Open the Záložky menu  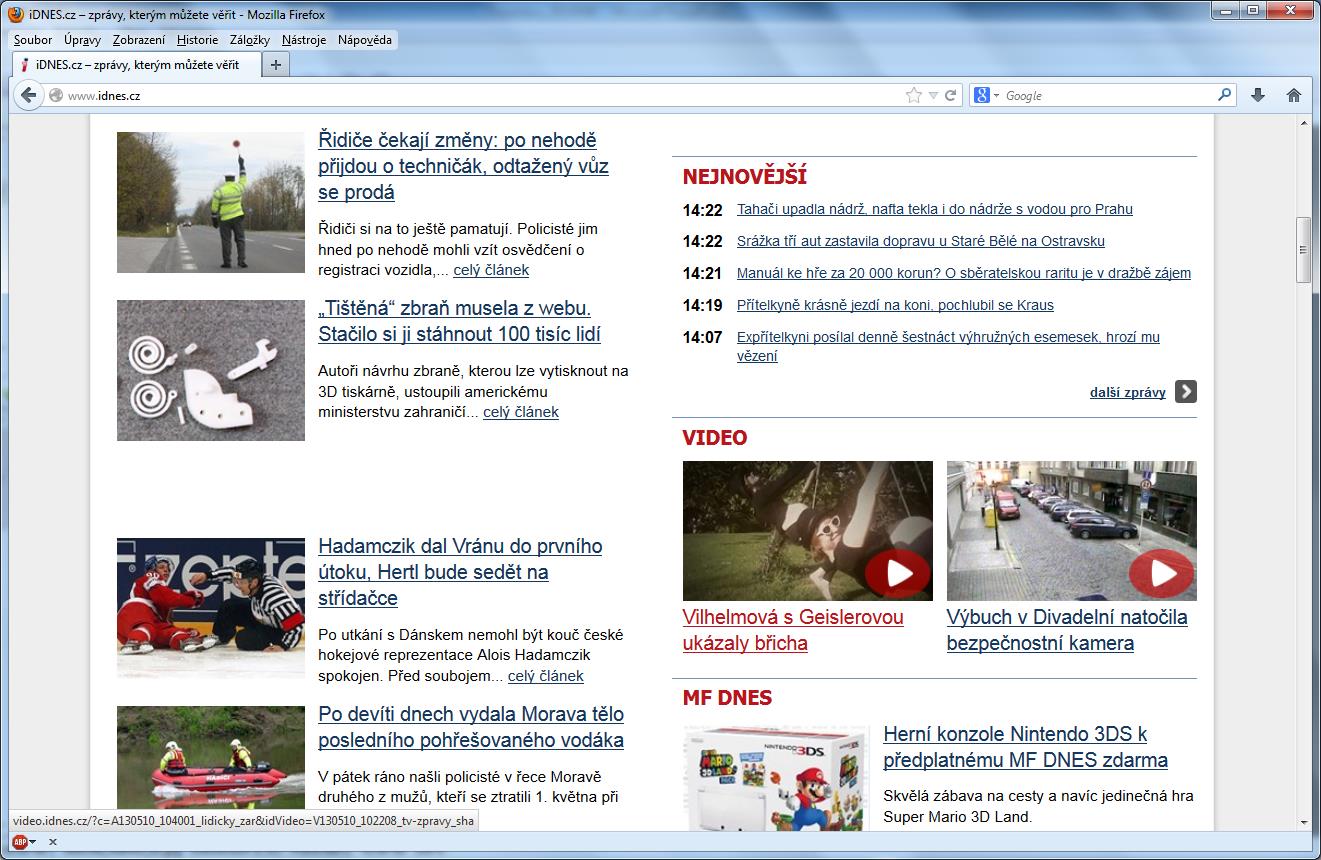(250, 40)
